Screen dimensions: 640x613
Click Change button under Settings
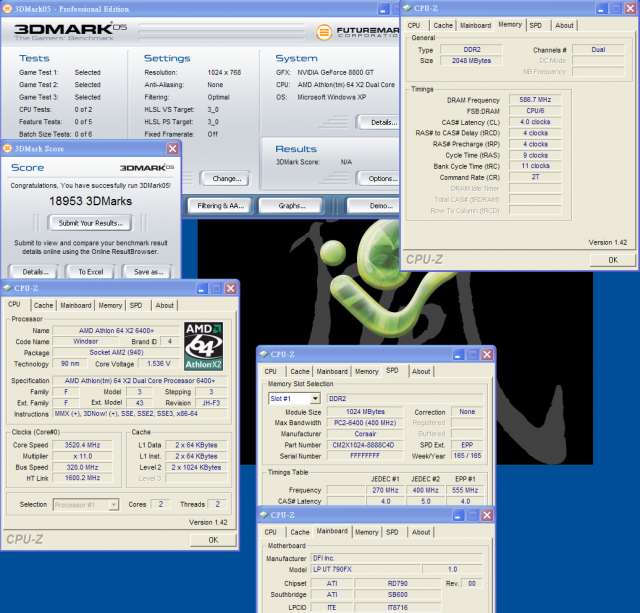pos(226,178)
